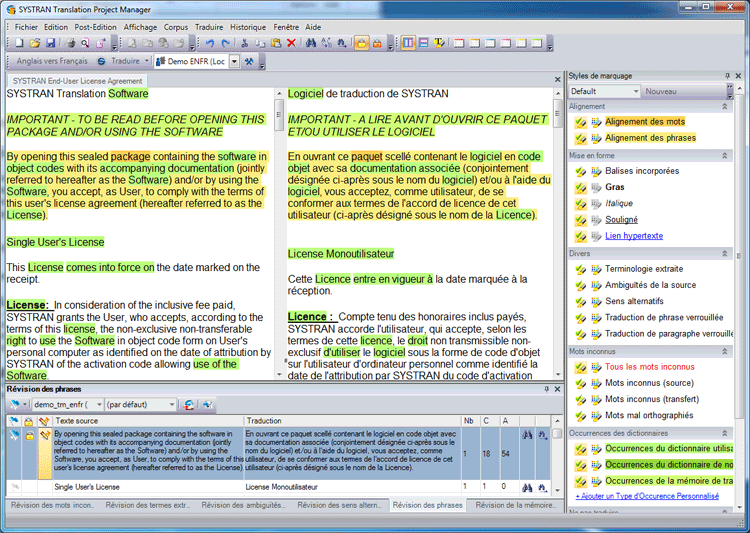Open the Corpus menu
The image size is (750, 533).
[176, 27]
